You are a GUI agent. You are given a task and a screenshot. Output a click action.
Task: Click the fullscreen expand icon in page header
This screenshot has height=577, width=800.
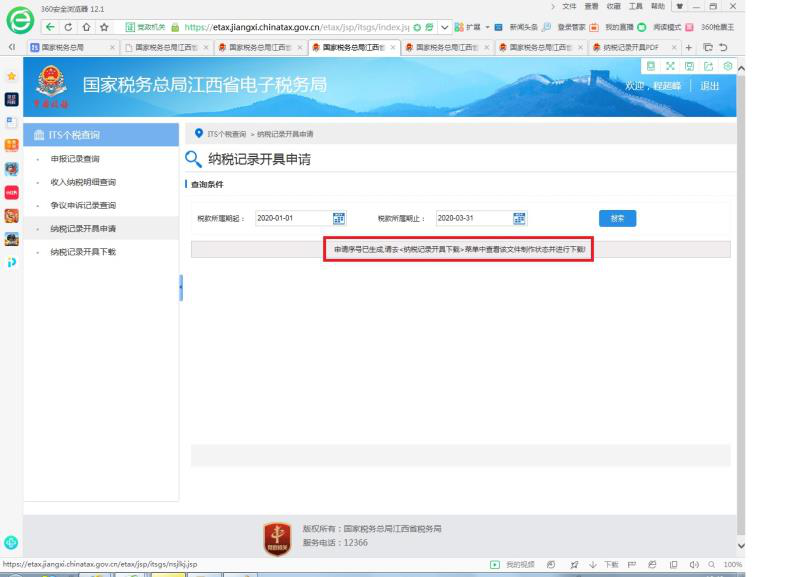point(670,66)
